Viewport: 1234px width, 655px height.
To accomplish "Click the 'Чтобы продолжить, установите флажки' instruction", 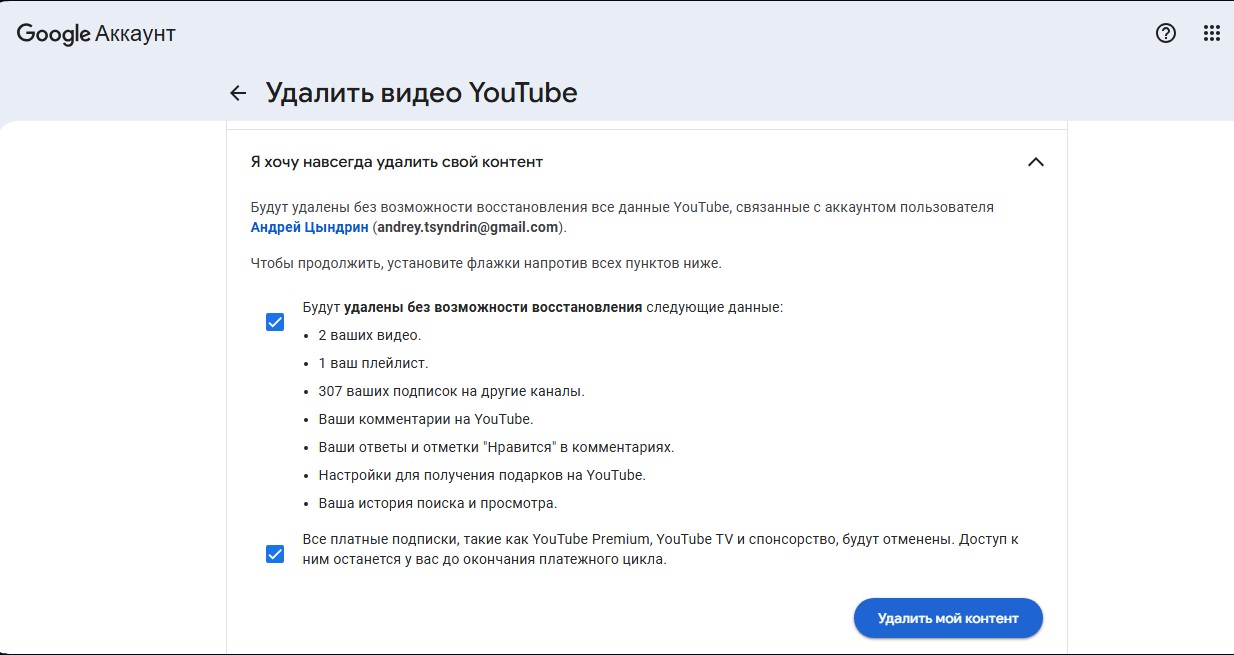I will [x=486, y=263].
